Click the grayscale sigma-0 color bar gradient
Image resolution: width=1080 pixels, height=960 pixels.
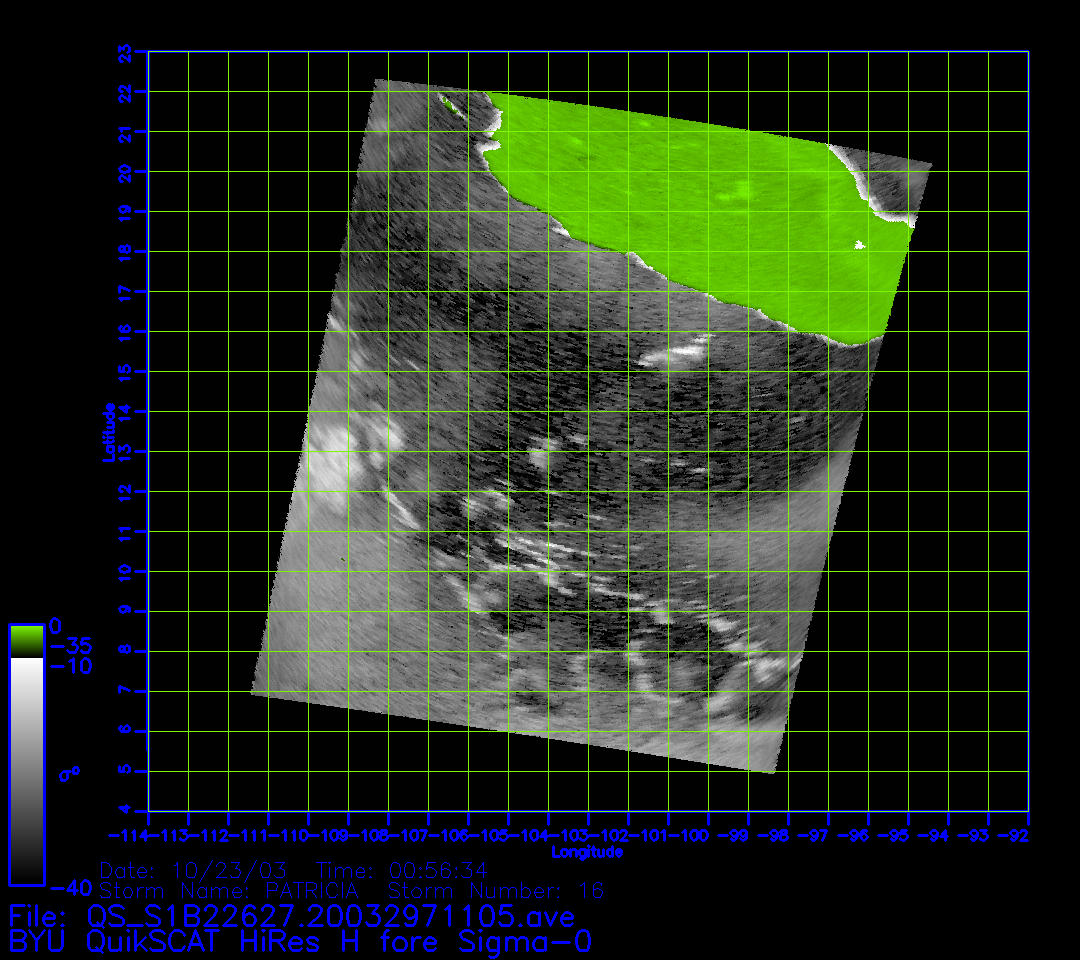26,770
